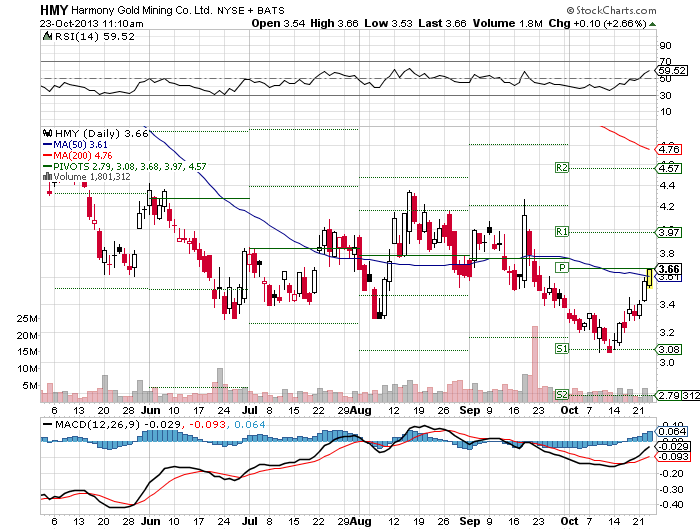Click the green 3.97 pivot price tag

669,232
